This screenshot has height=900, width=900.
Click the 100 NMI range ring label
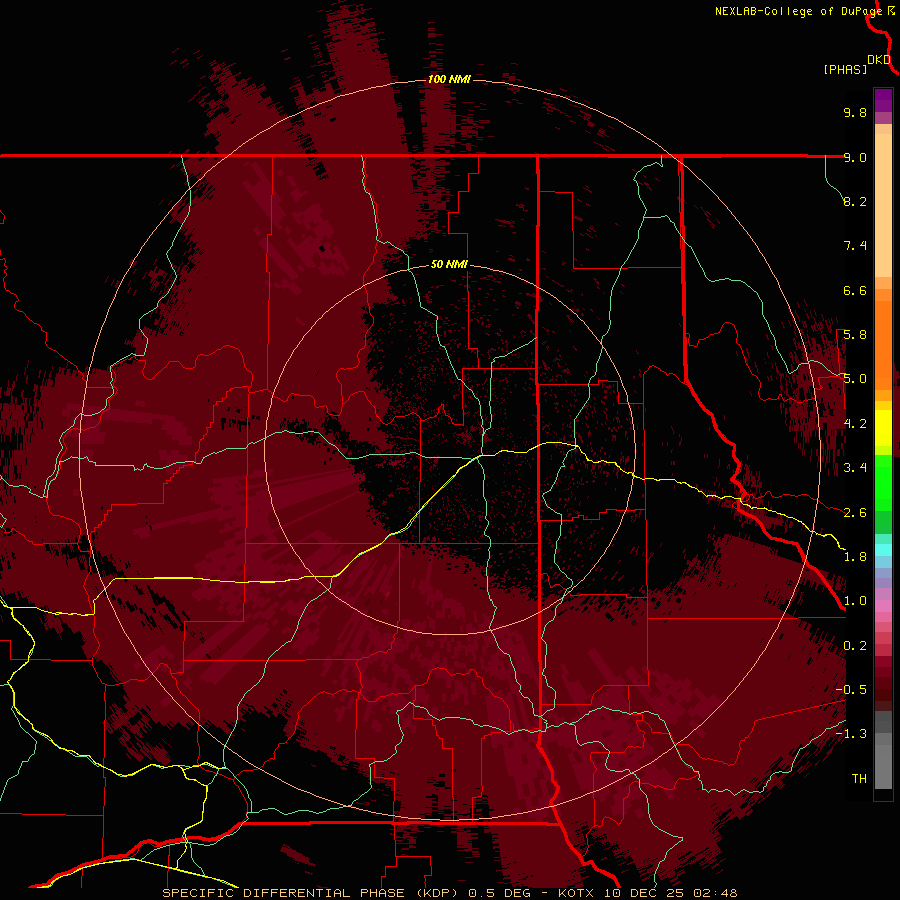(x=449, y=79)
